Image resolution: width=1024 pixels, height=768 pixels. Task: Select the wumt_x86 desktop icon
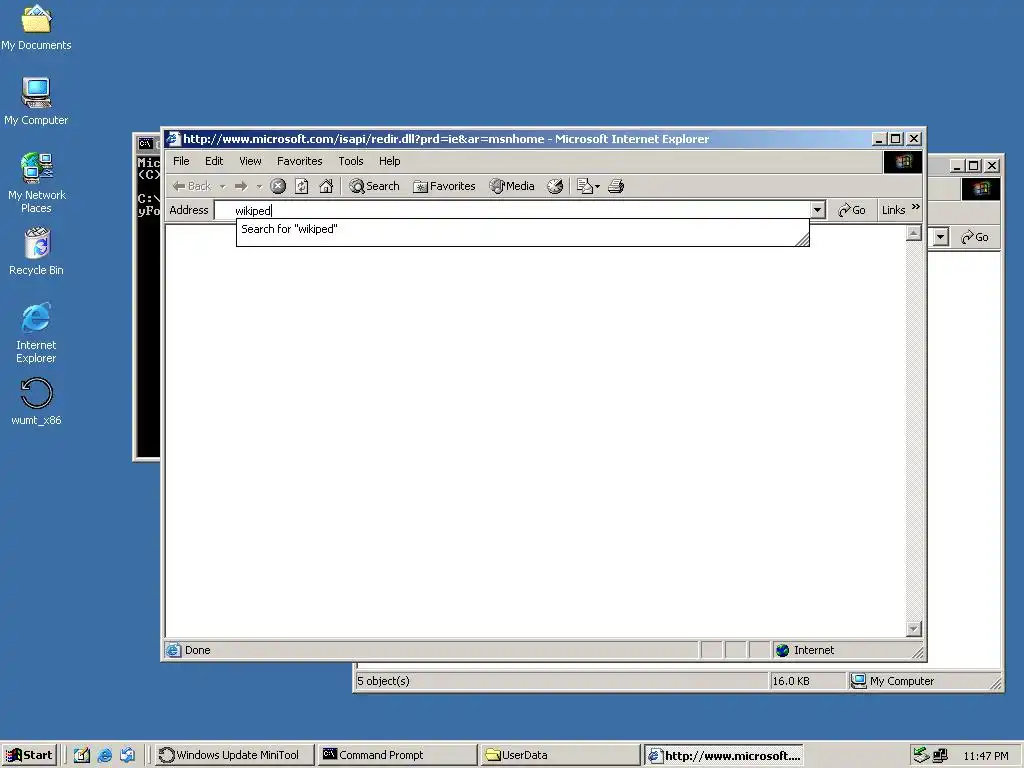pos(36,402)
